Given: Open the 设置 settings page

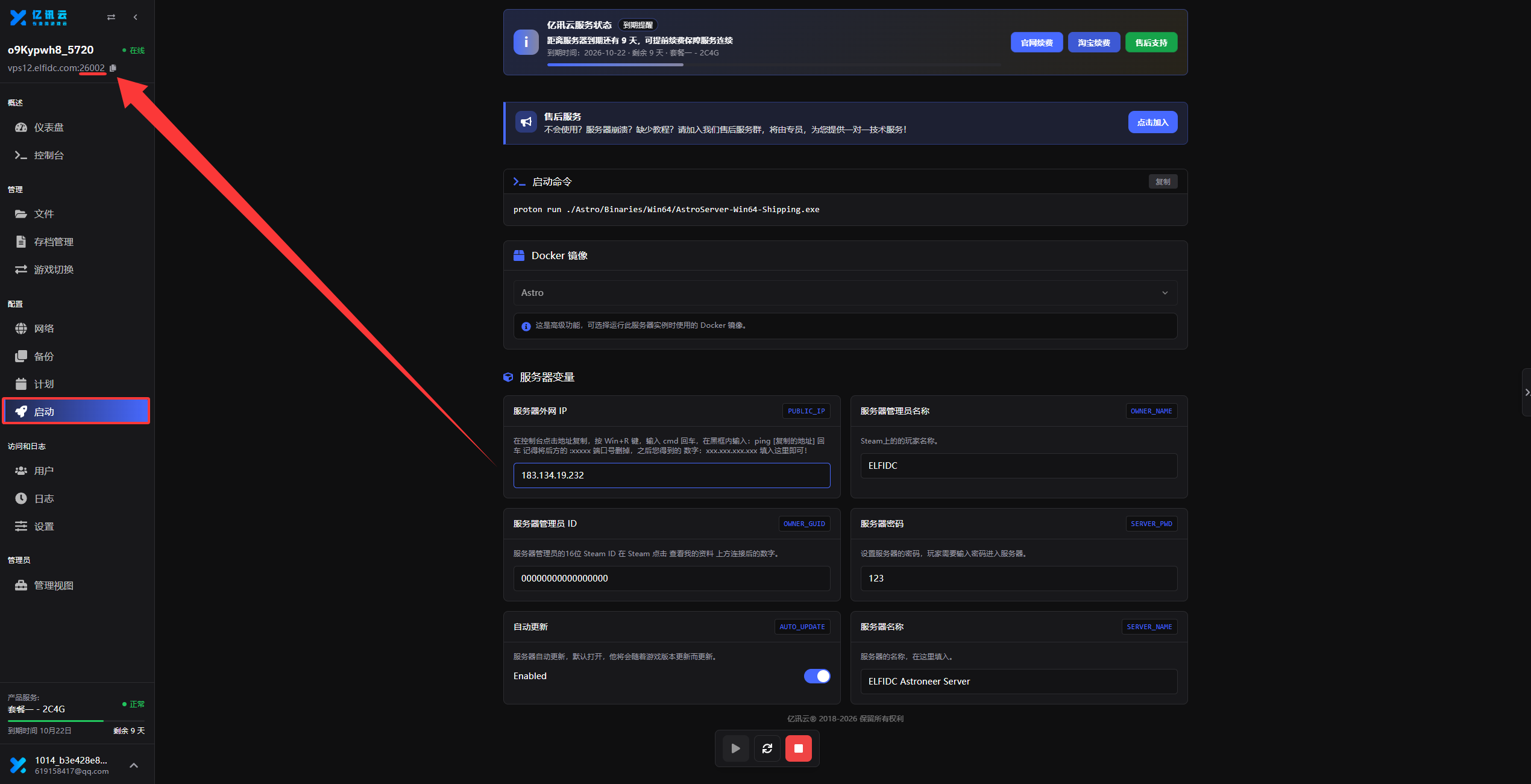Looking at the screenshot, I should tap(77, 526).
